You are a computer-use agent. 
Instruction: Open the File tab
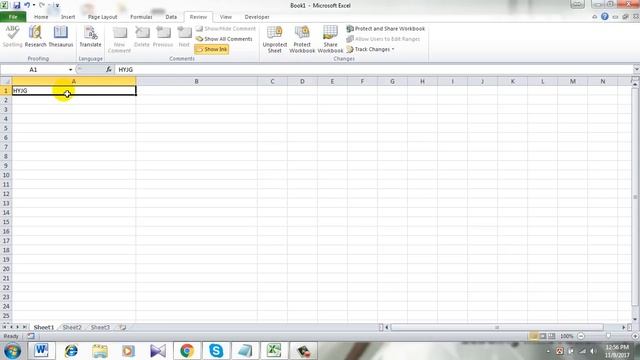pyautogui.click(x=13, y=17)
